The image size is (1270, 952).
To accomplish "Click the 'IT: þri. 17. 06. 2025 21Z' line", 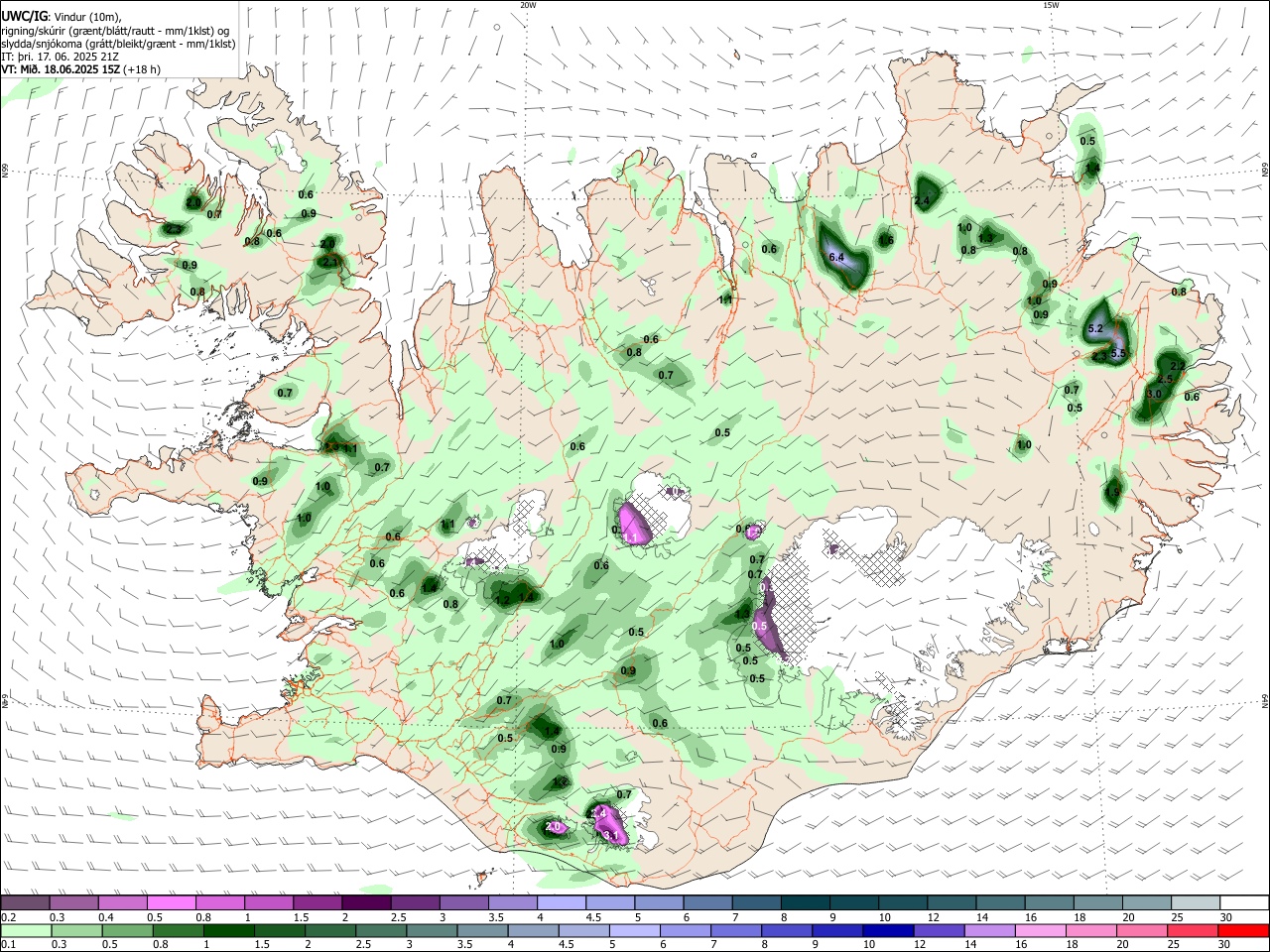I will pos(61,57).
